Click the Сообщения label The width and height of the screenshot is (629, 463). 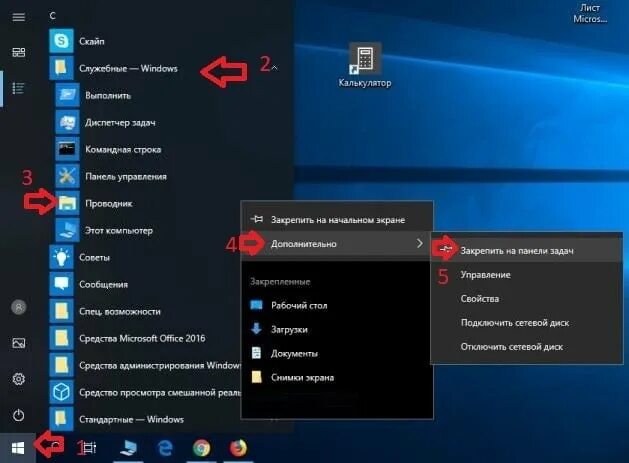(103, 284)
